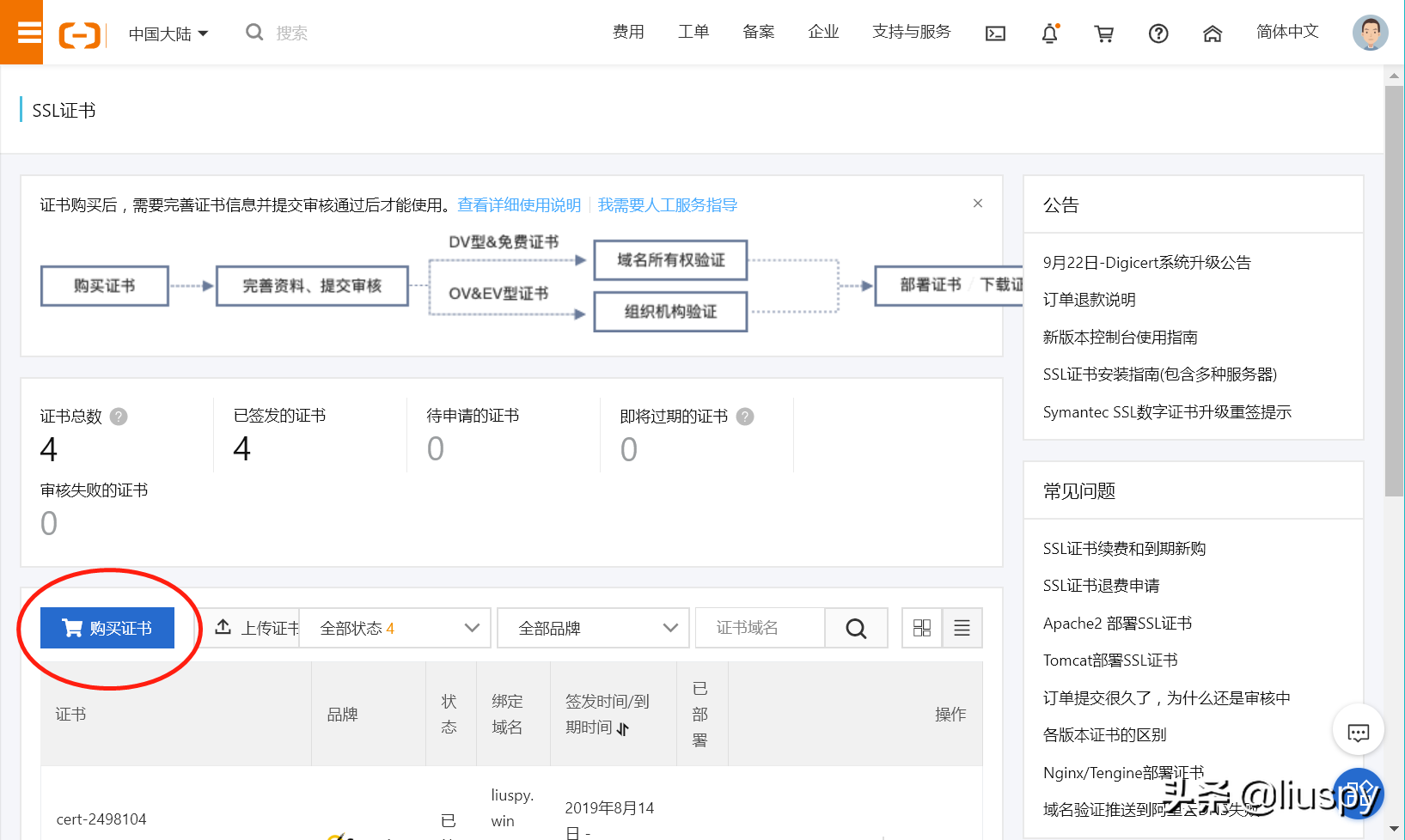Open the 查看详细使用说明 link
This screenshot has height=840, width=1405.
pos(519,204)
